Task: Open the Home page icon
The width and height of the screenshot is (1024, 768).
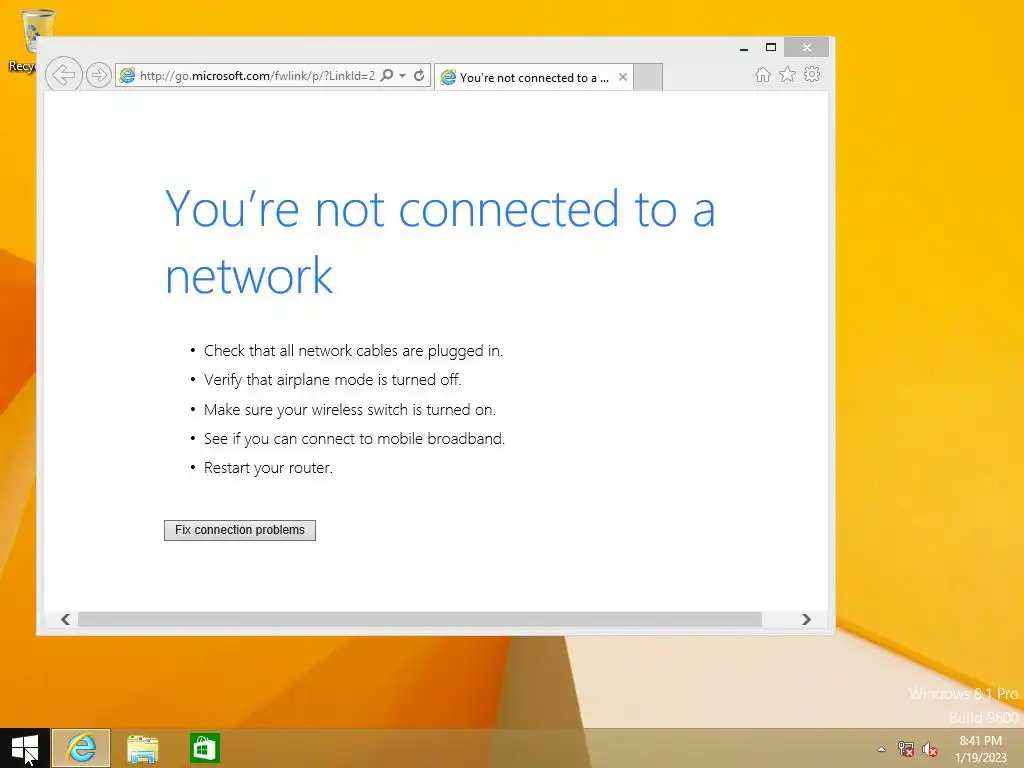Action: pos(763,74)
